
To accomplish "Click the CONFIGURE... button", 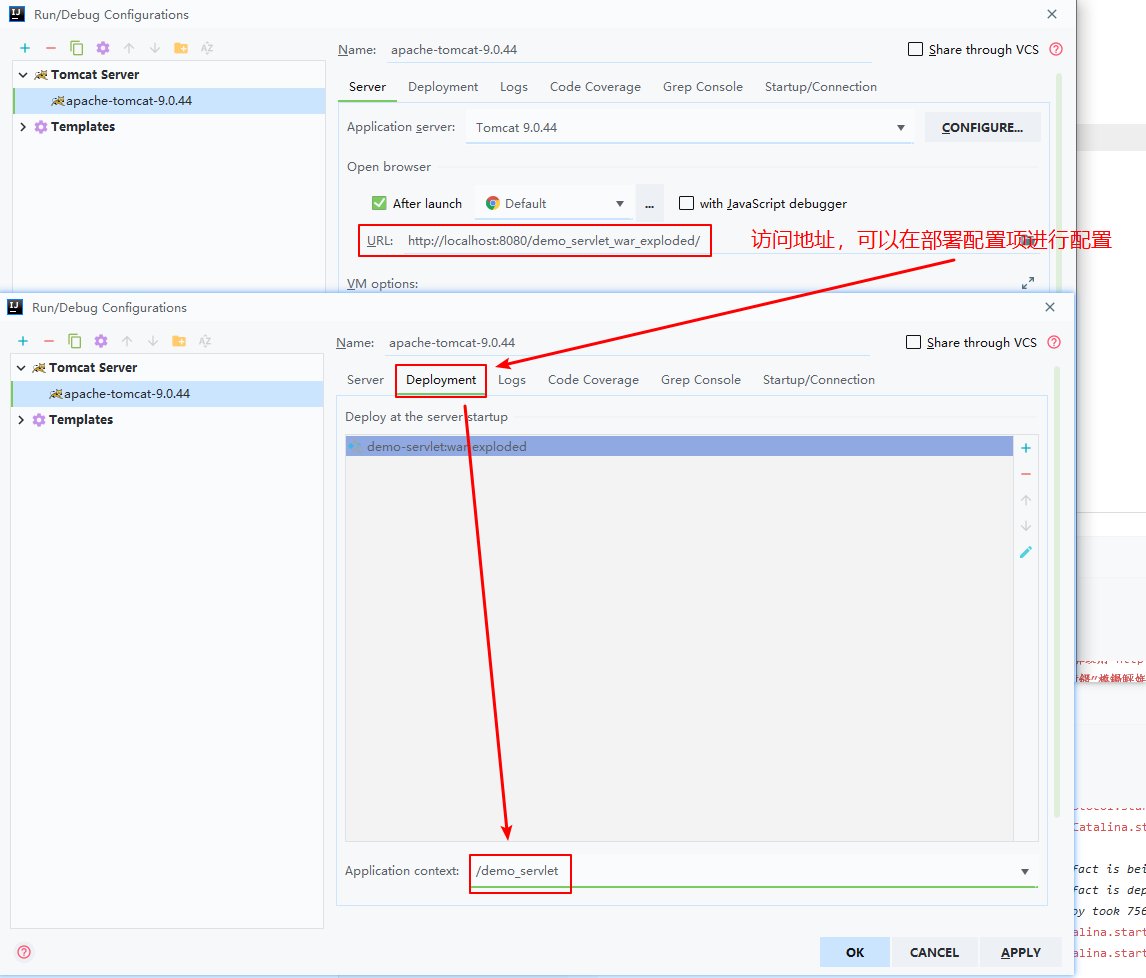I will [x=982, y=127].
